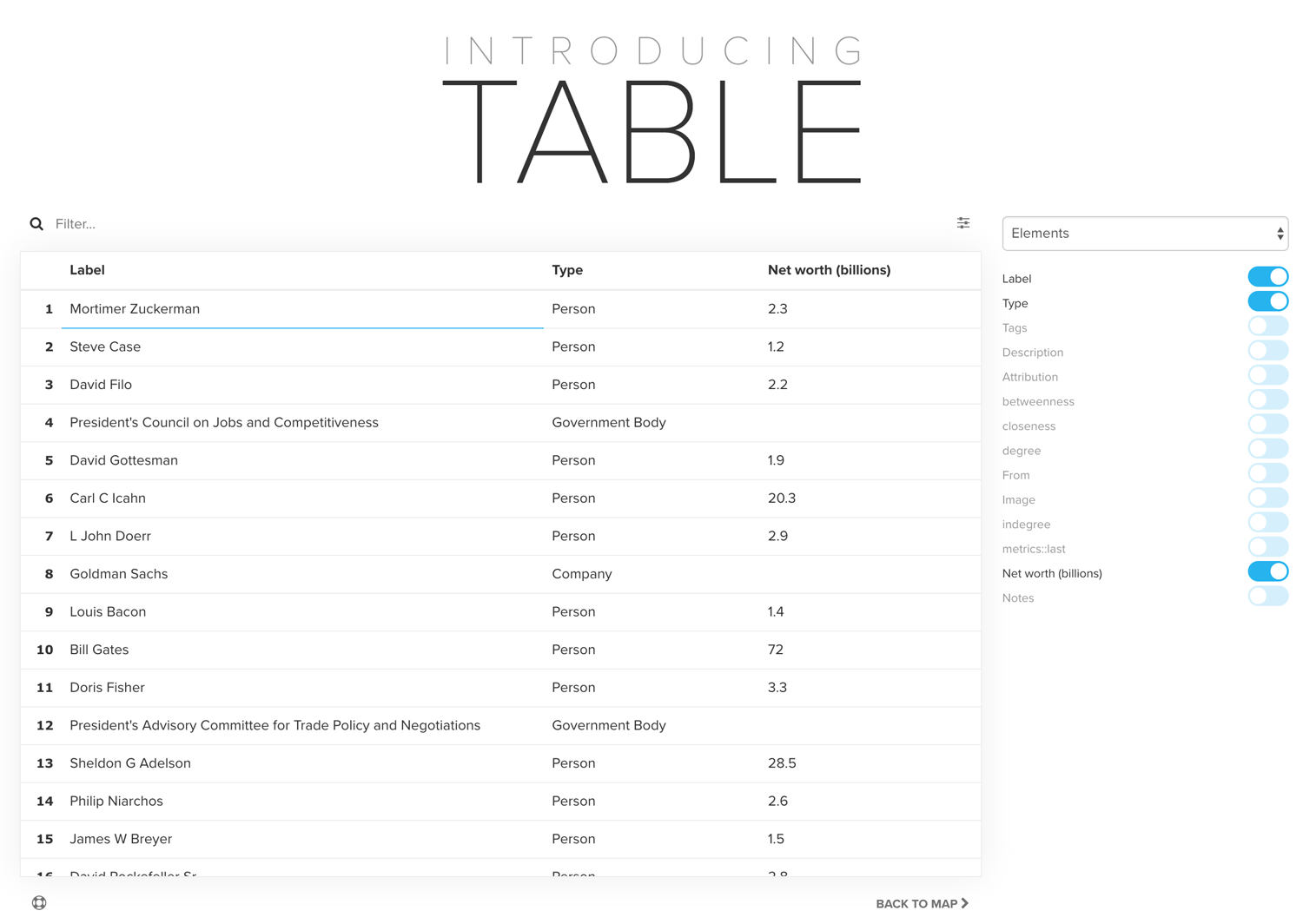The height and width of the screenshot is (924, 1303).
Task: Click the help lifebuoy icon
Action: tap(39, 903)
